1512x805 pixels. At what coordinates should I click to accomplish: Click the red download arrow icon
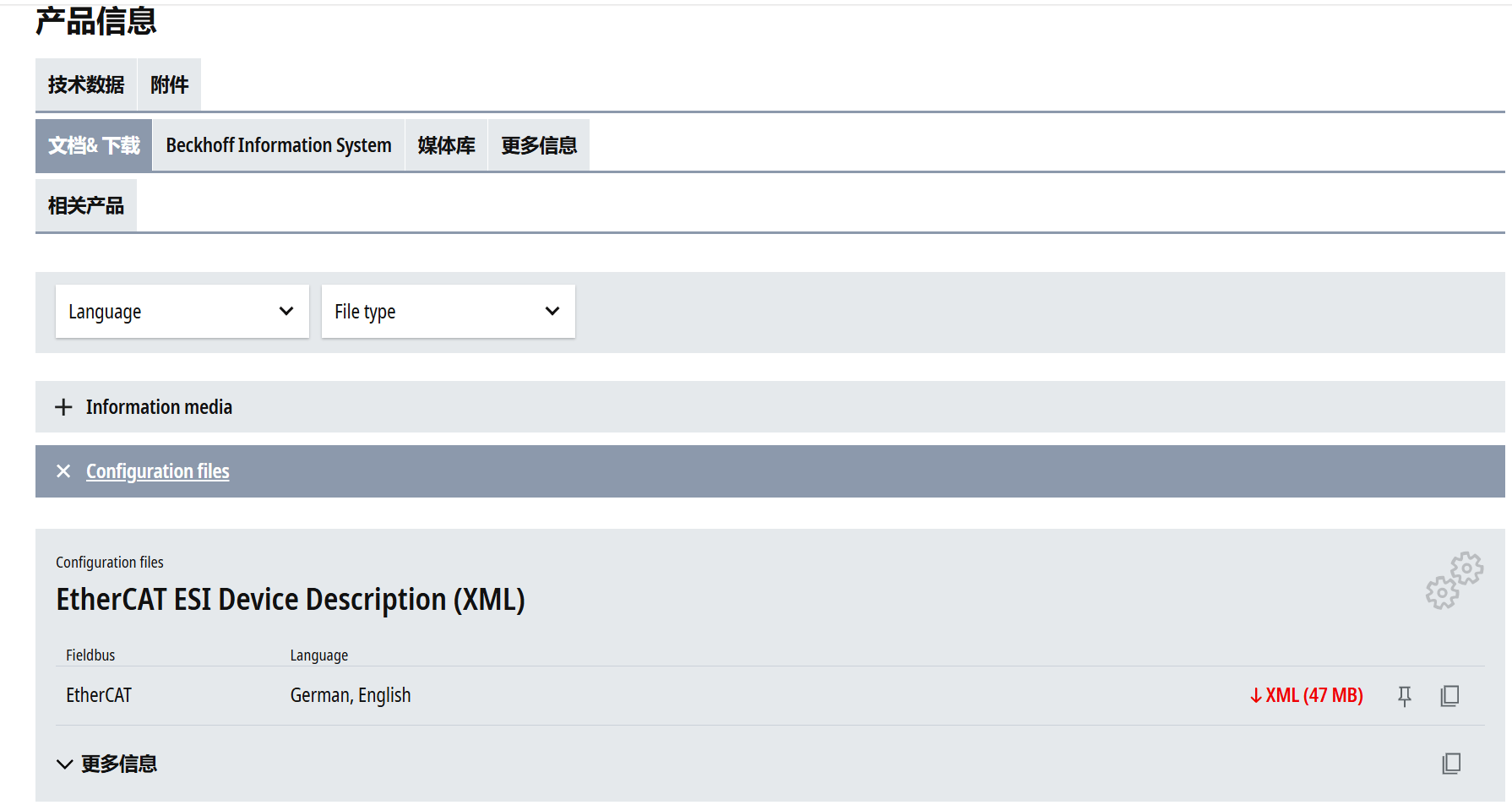pyautogui.click(x=1256, y=696)
